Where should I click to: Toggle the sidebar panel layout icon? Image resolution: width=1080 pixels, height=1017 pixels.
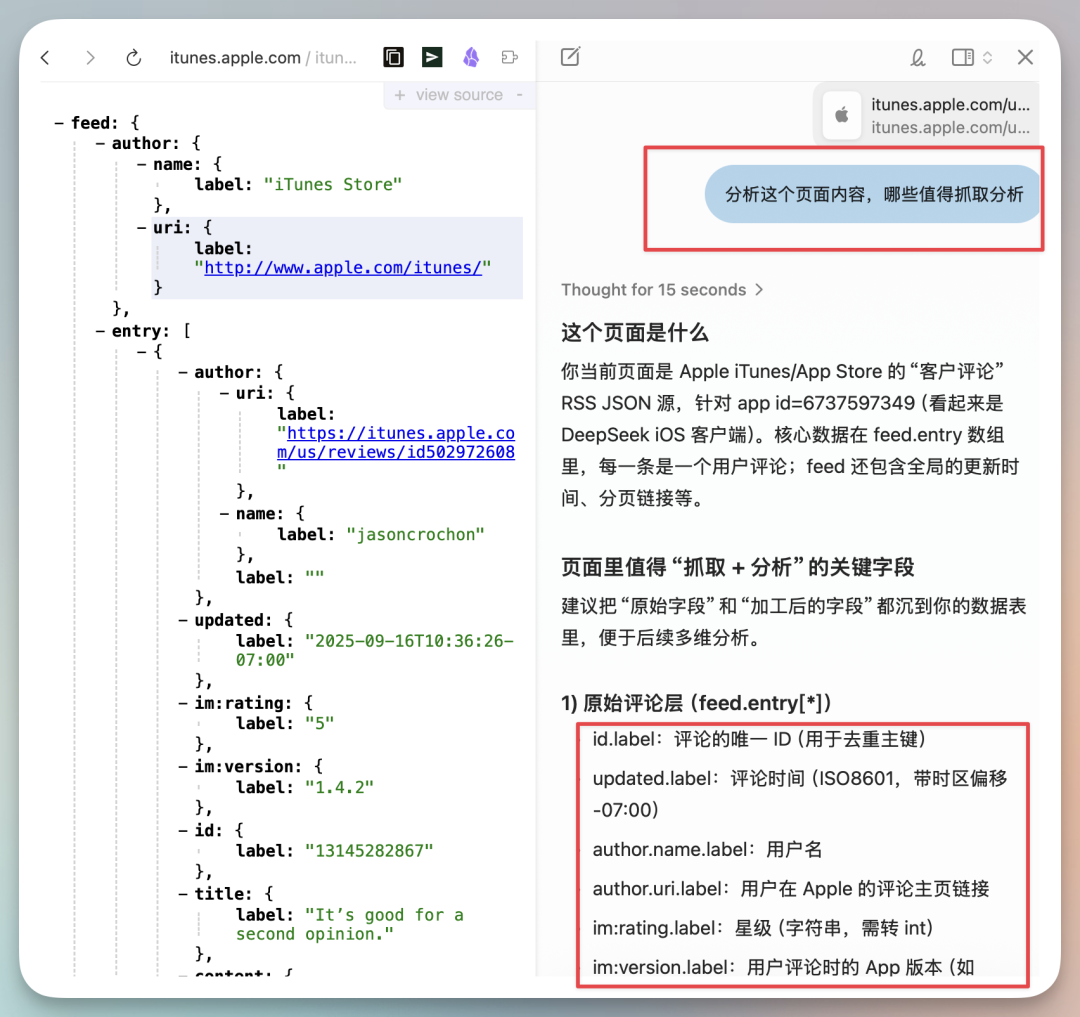tap(962, 57)
